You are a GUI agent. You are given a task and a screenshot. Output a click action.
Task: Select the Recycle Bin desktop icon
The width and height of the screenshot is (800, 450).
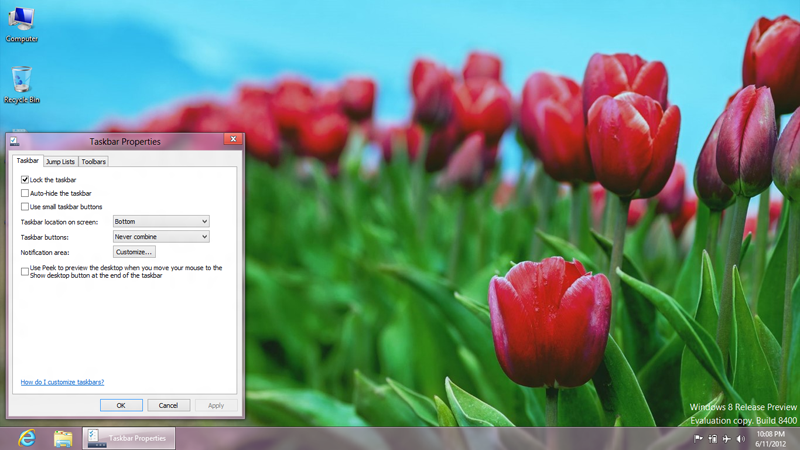point(21,85)
